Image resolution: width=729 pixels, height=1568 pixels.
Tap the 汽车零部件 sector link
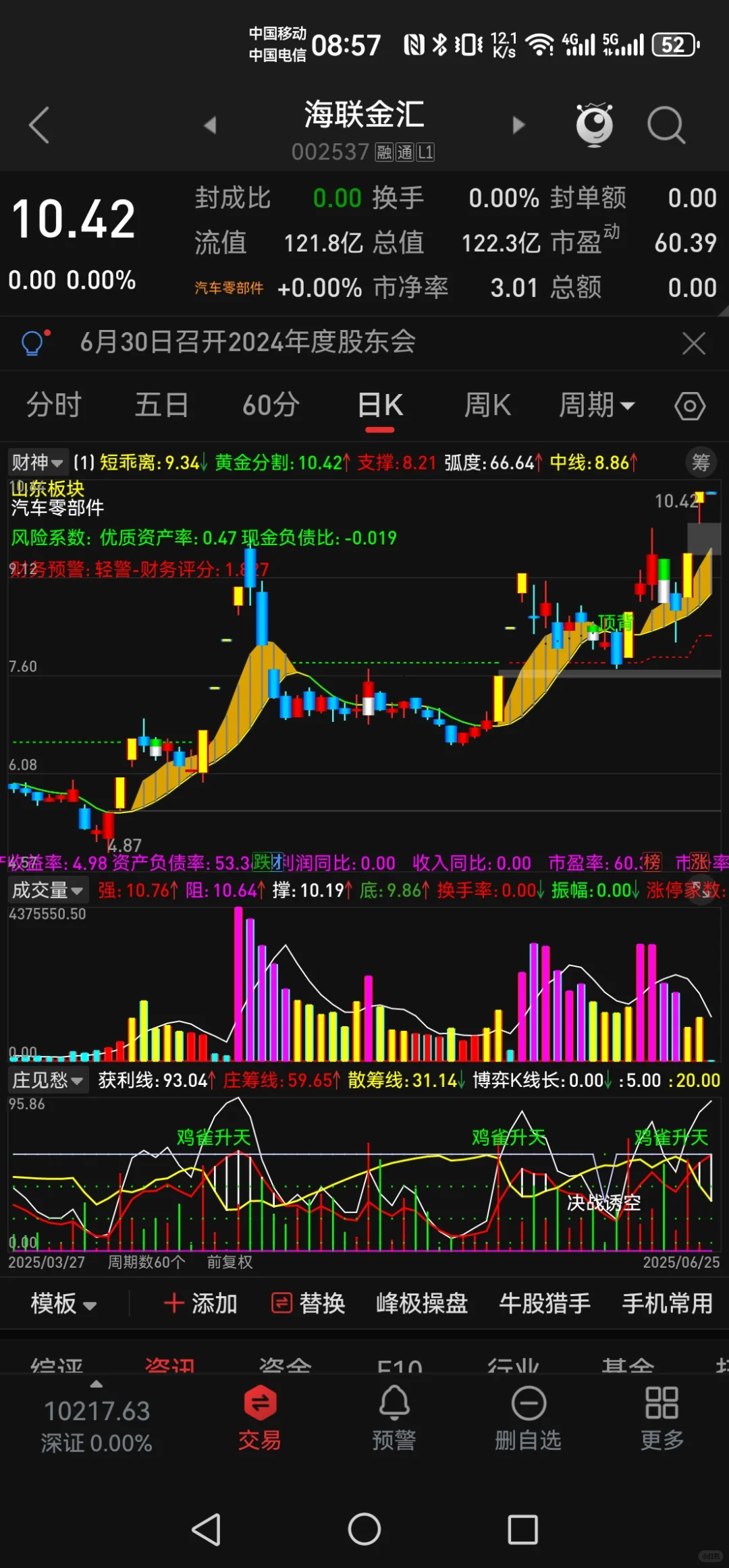tap(229, 288)
